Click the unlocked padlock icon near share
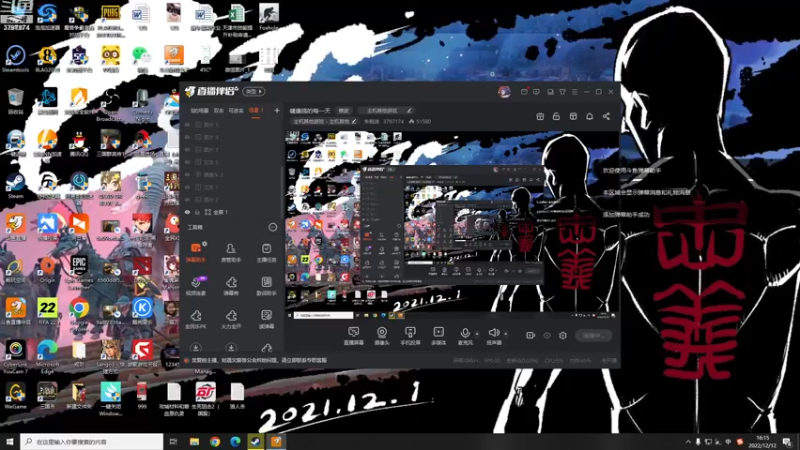The width and height of the screenshot is (800, 450). pos(556,116)
